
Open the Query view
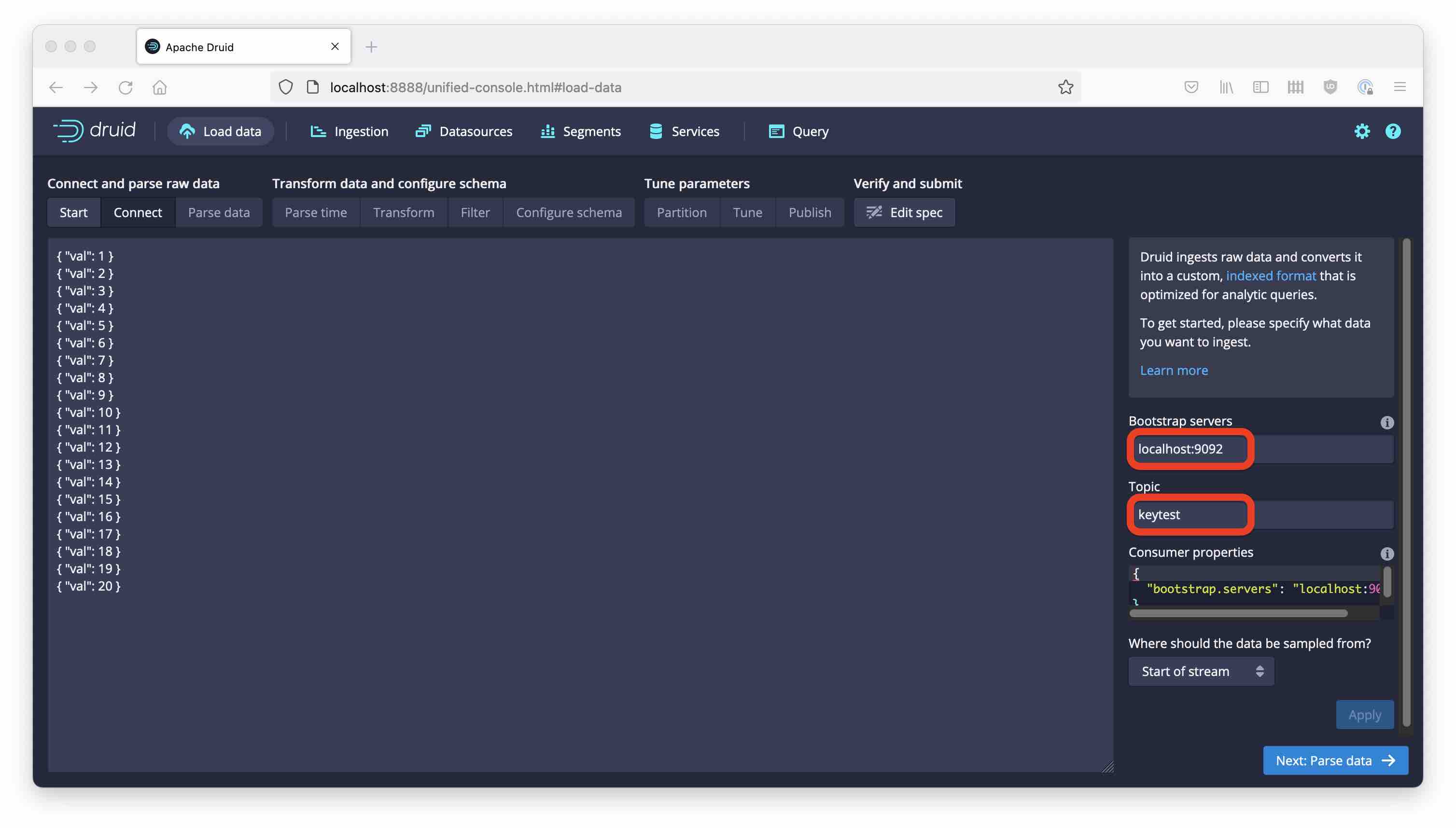[x=798, y=131]
